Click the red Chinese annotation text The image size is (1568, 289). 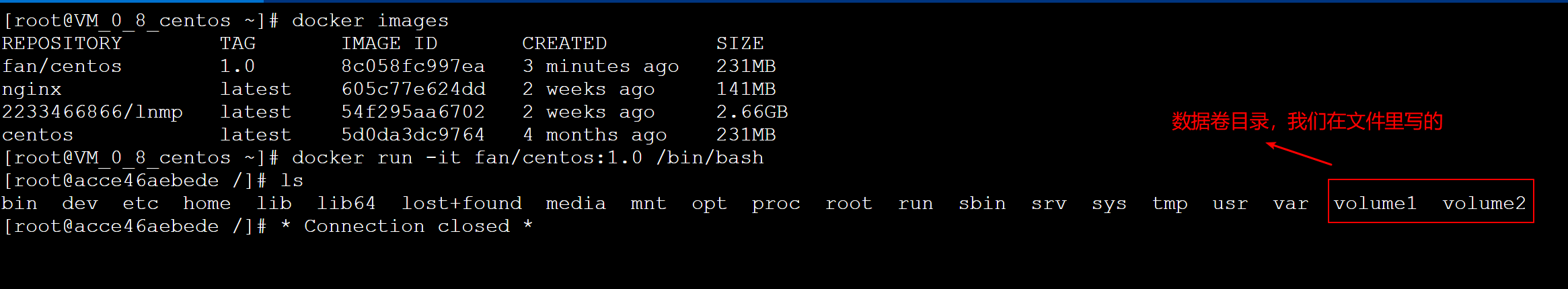tap(1307, 122)
